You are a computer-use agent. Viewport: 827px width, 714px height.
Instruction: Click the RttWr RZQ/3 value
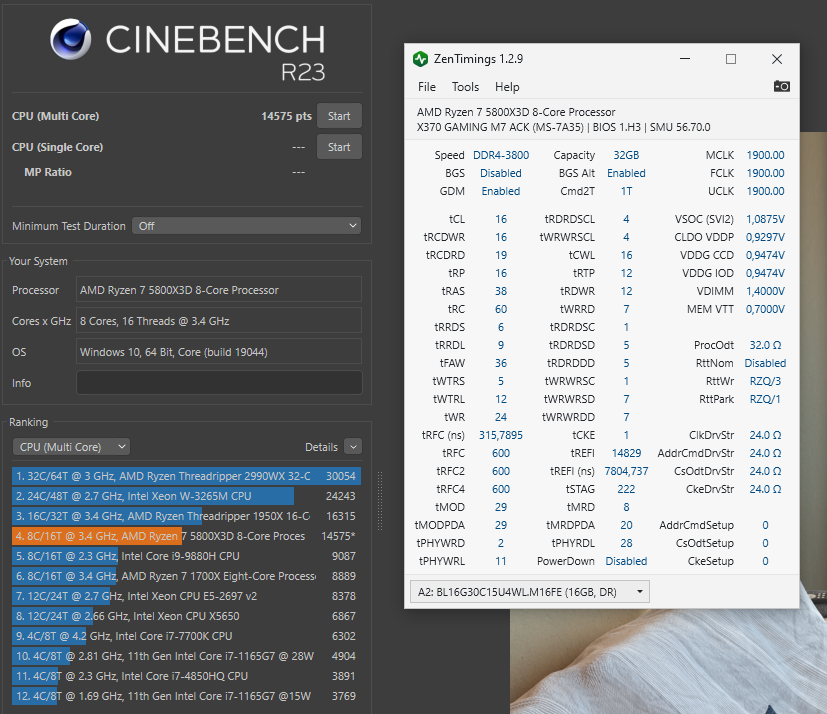(x=765, y=381)
